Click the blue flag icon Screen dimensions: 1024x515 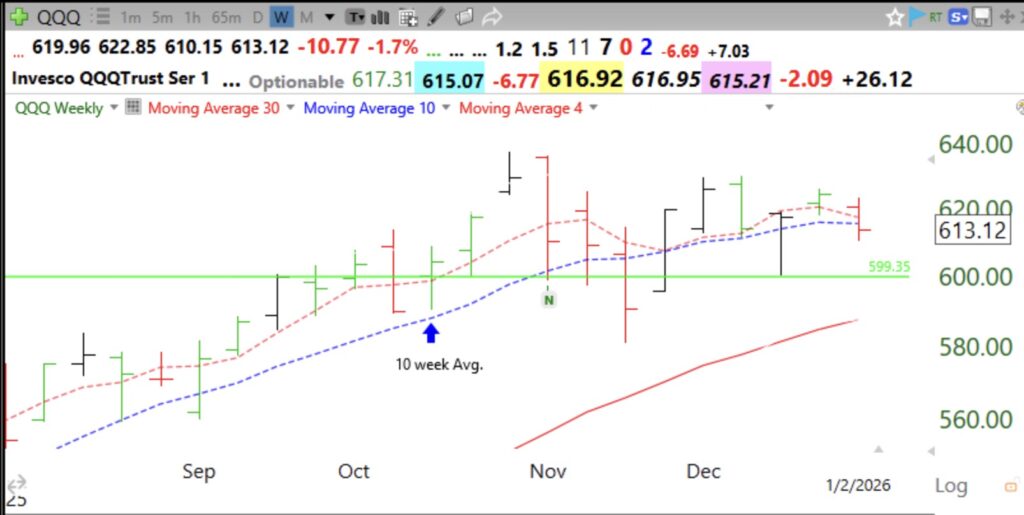tap(917, 17)
